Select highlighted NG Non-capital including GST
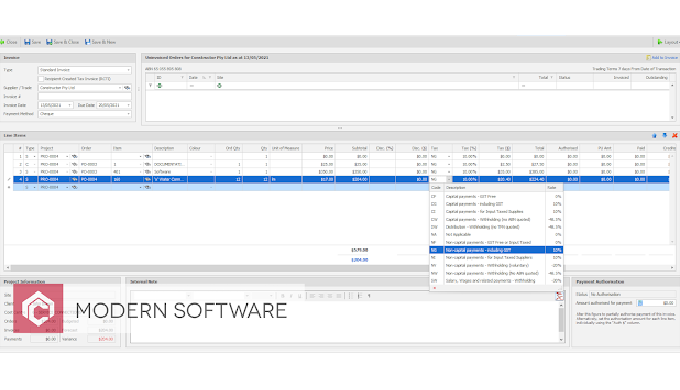 [496, 250]
